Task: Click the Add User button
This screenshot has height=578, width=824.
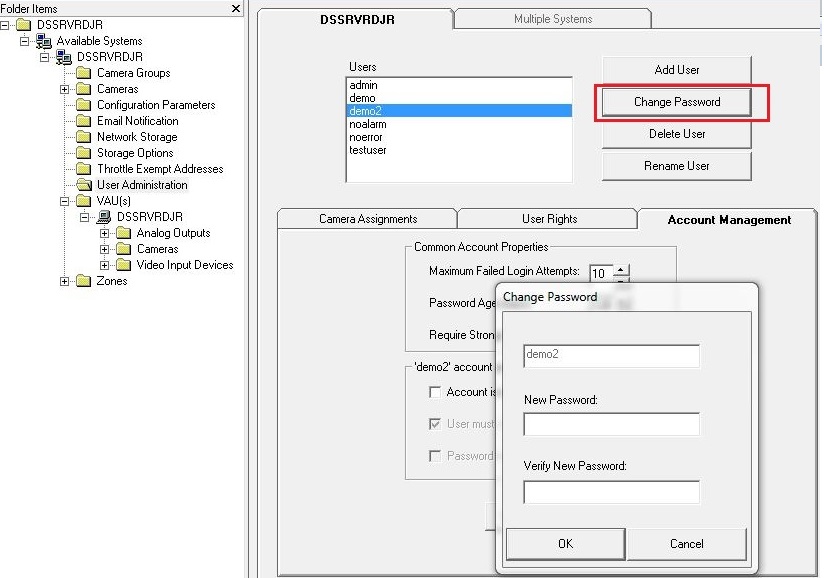Action: (676, 70)
